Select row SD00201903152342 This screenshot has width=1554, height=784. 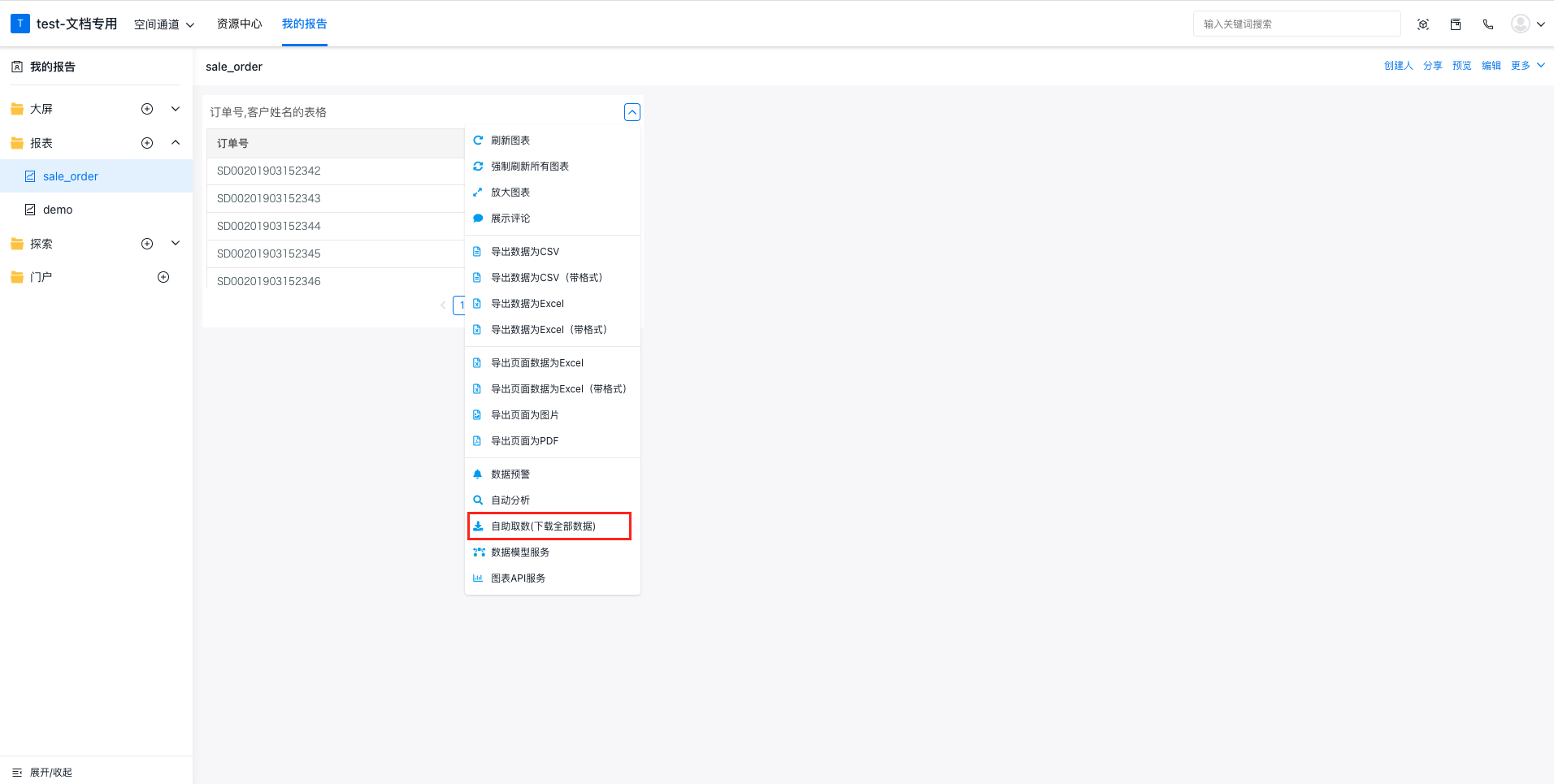coord(335,171)
